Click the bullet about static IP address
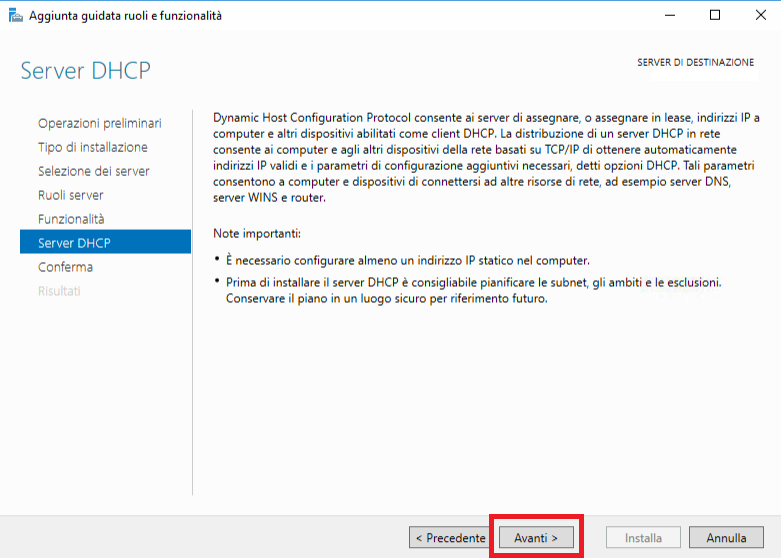 click(407, 261)
